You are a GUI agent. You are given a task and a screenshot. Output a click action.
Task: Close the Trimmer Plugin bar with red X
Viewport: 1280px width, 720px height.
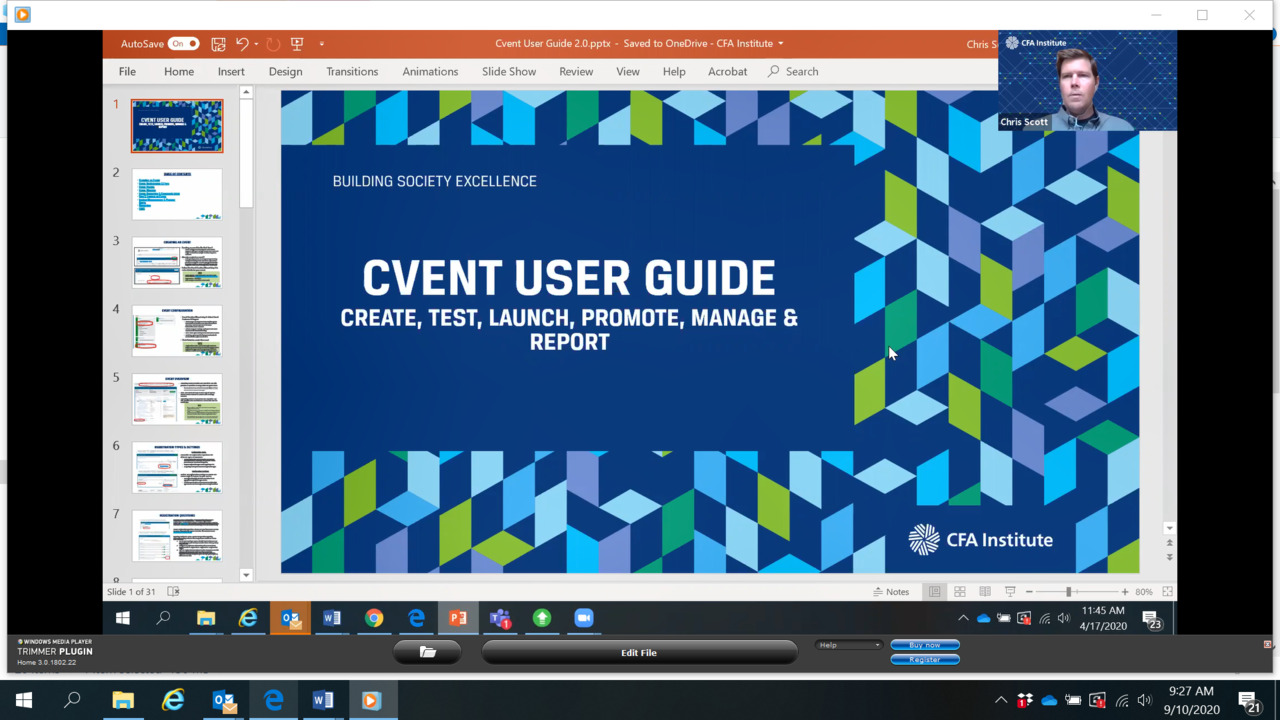tap(1268, 644)
